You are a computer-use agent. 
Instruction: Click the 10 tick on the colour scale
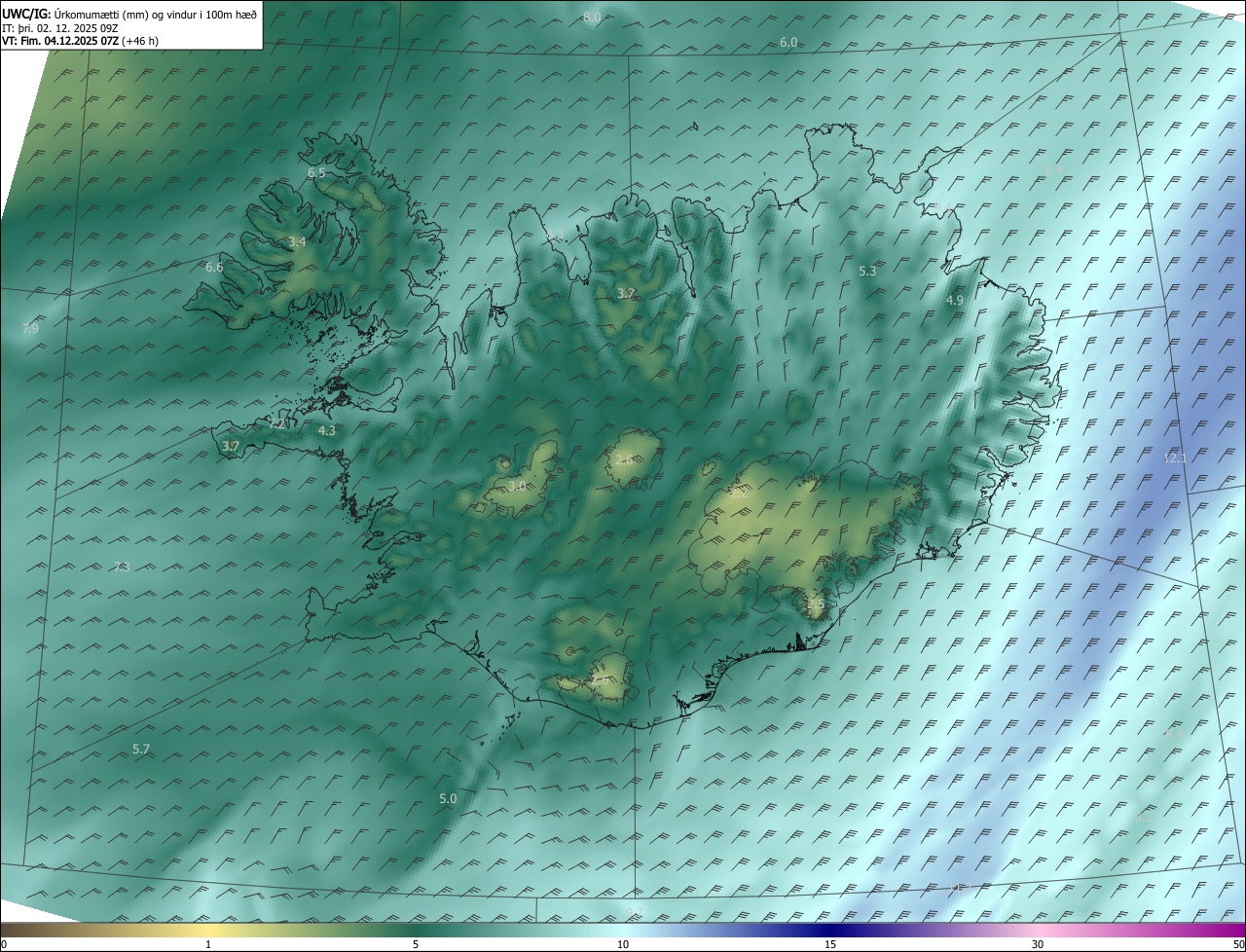[x=623, y=944]
